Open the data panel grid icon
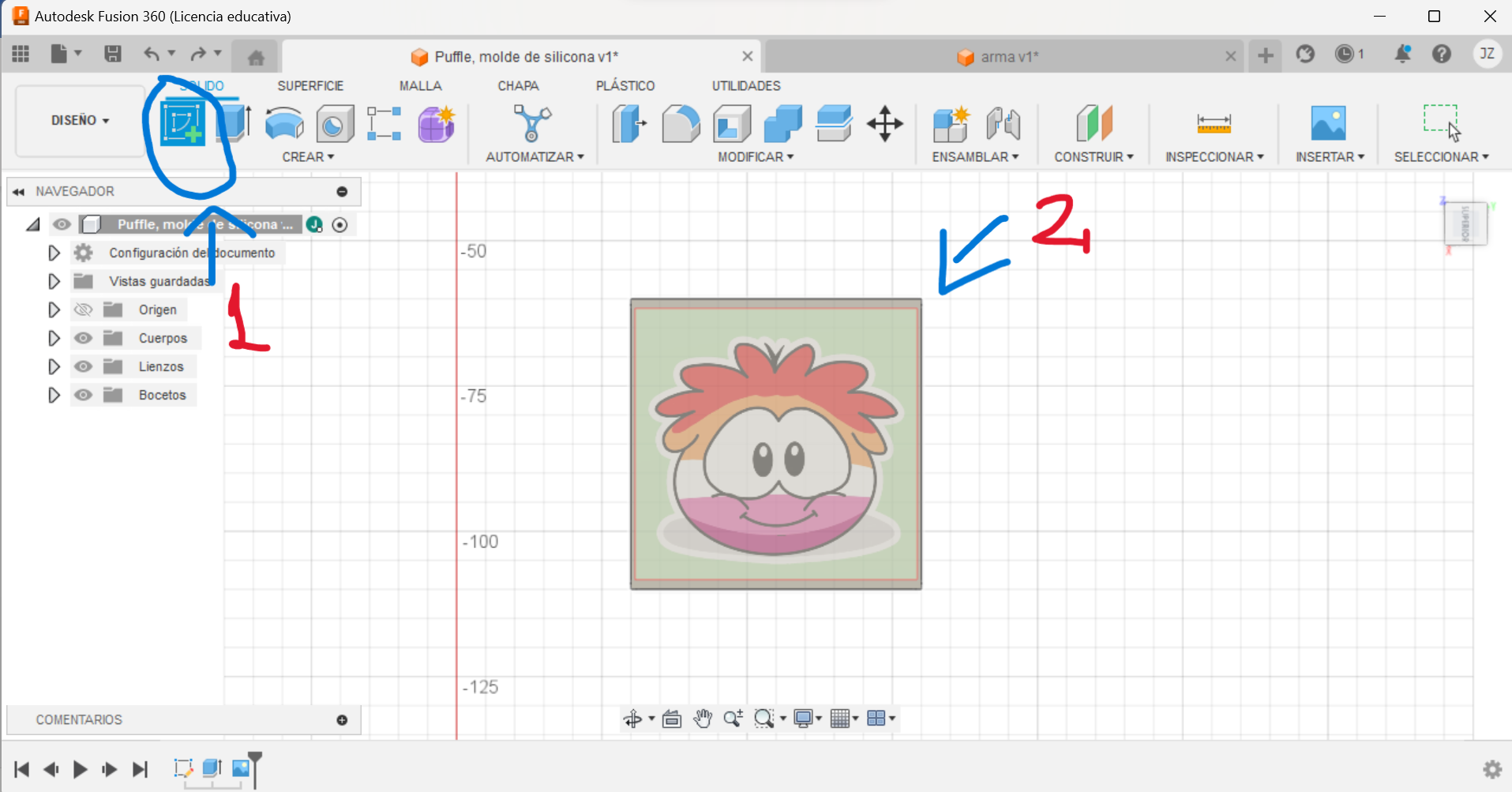This screenshot has height=792, width=1512. point(21,54)
